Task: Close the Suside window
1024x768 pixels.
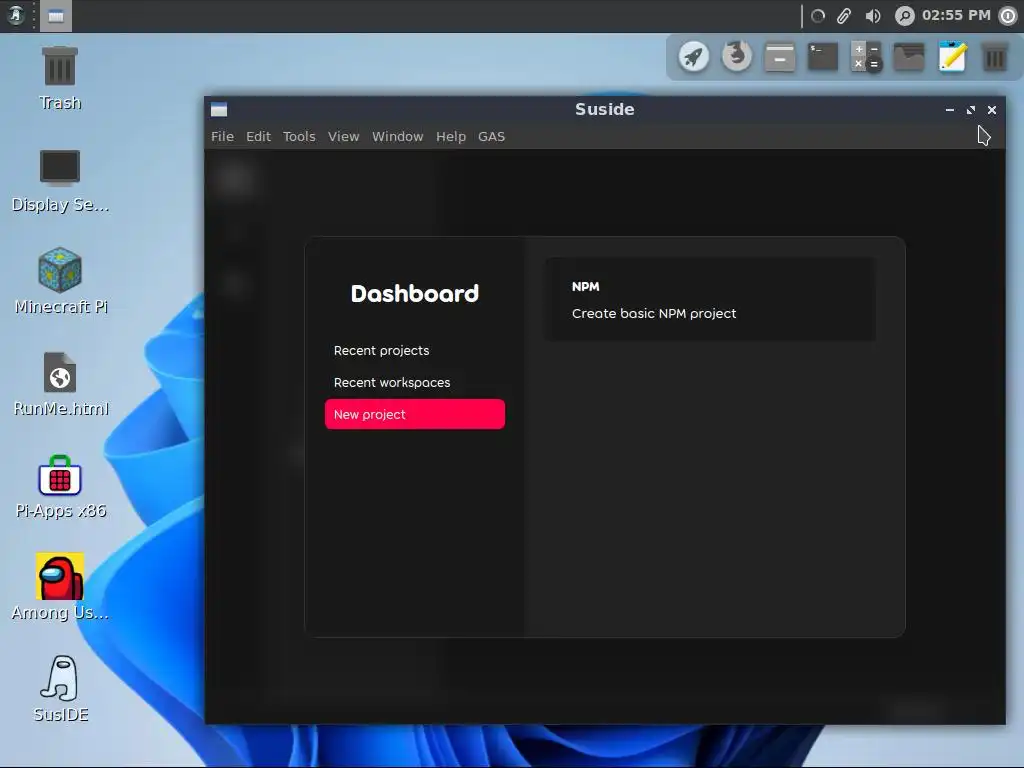Action: pyautogui.click(x=991, y=110)
